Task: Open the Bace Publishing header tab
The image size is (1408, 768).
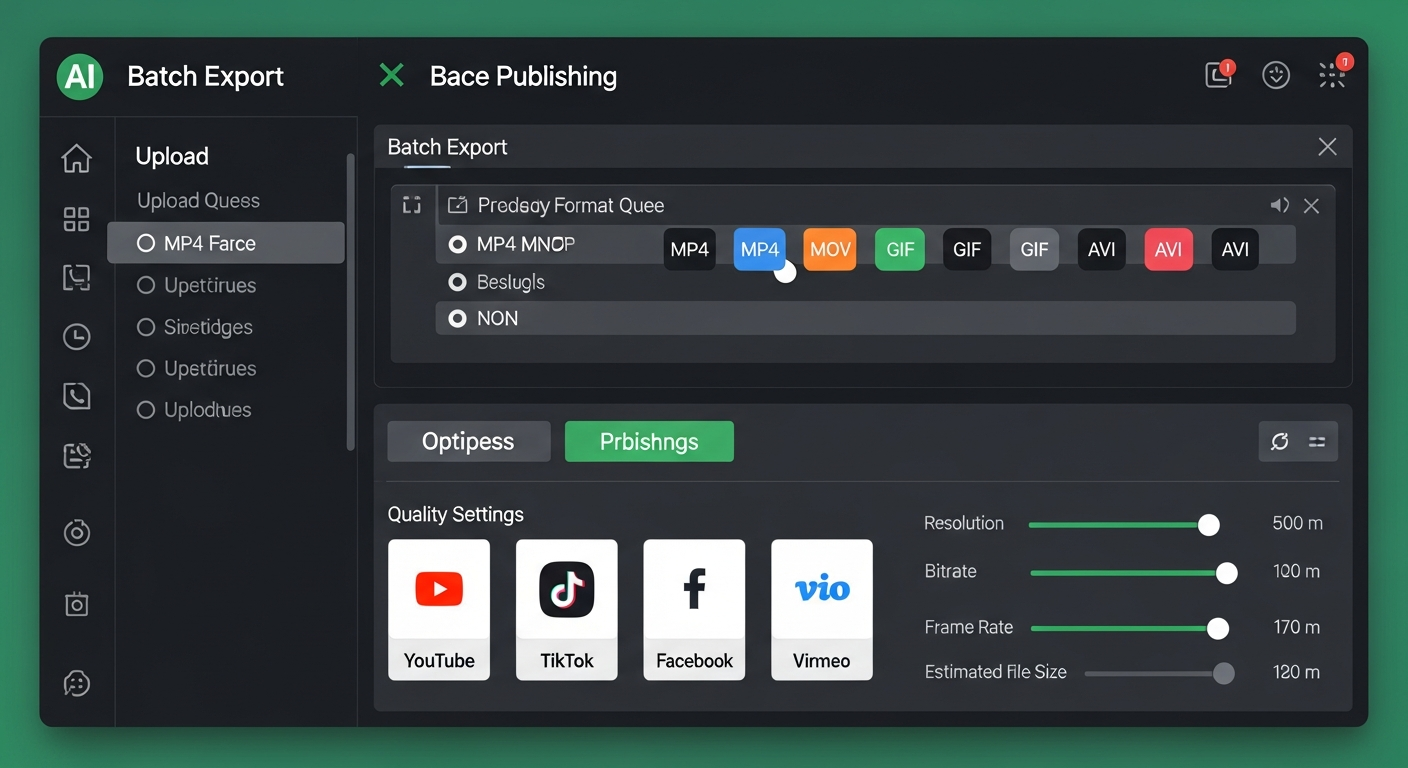Action: click(x=523, y=76)
